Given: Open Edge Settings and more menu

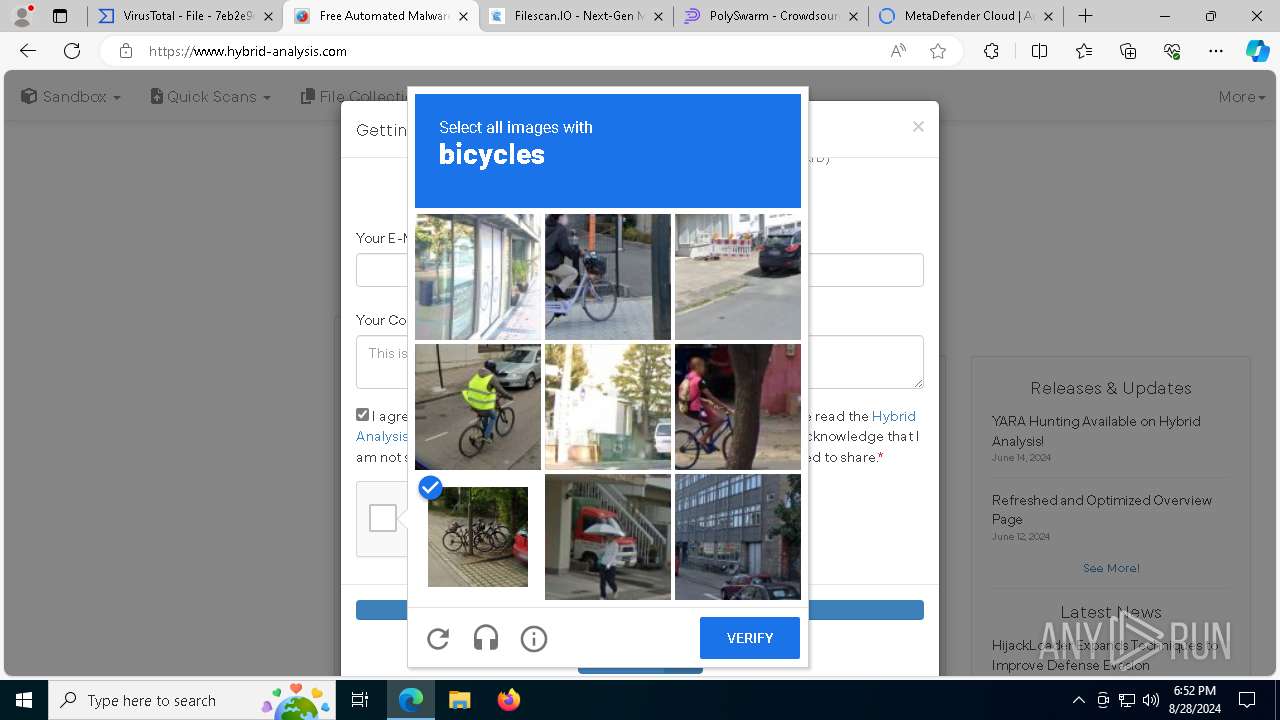Looking at the screenshot, I should [x=1216, y=51].
